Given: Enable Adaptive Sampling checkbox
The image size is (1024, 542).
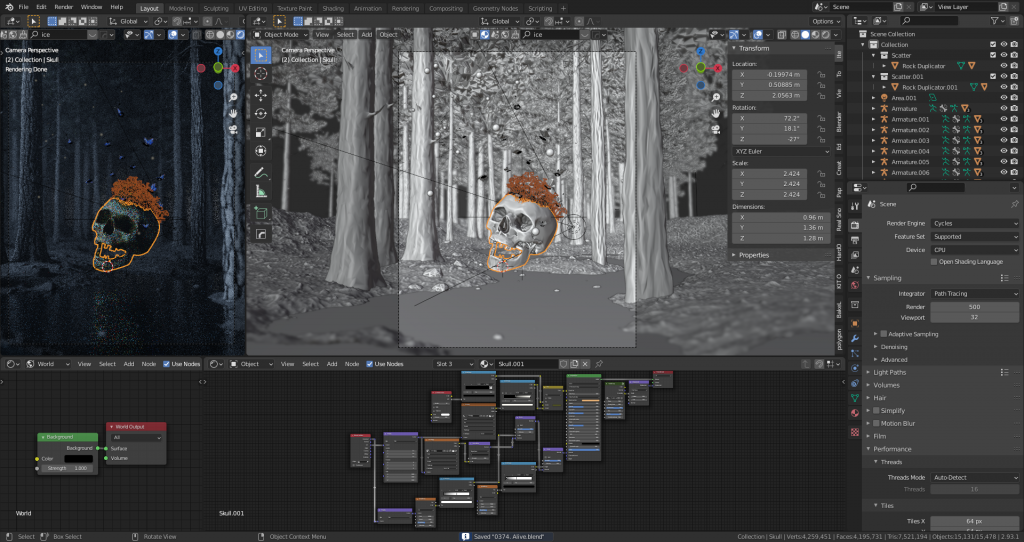Looking at the screenshot, I should pyautogui.click(x=884, y=334).
